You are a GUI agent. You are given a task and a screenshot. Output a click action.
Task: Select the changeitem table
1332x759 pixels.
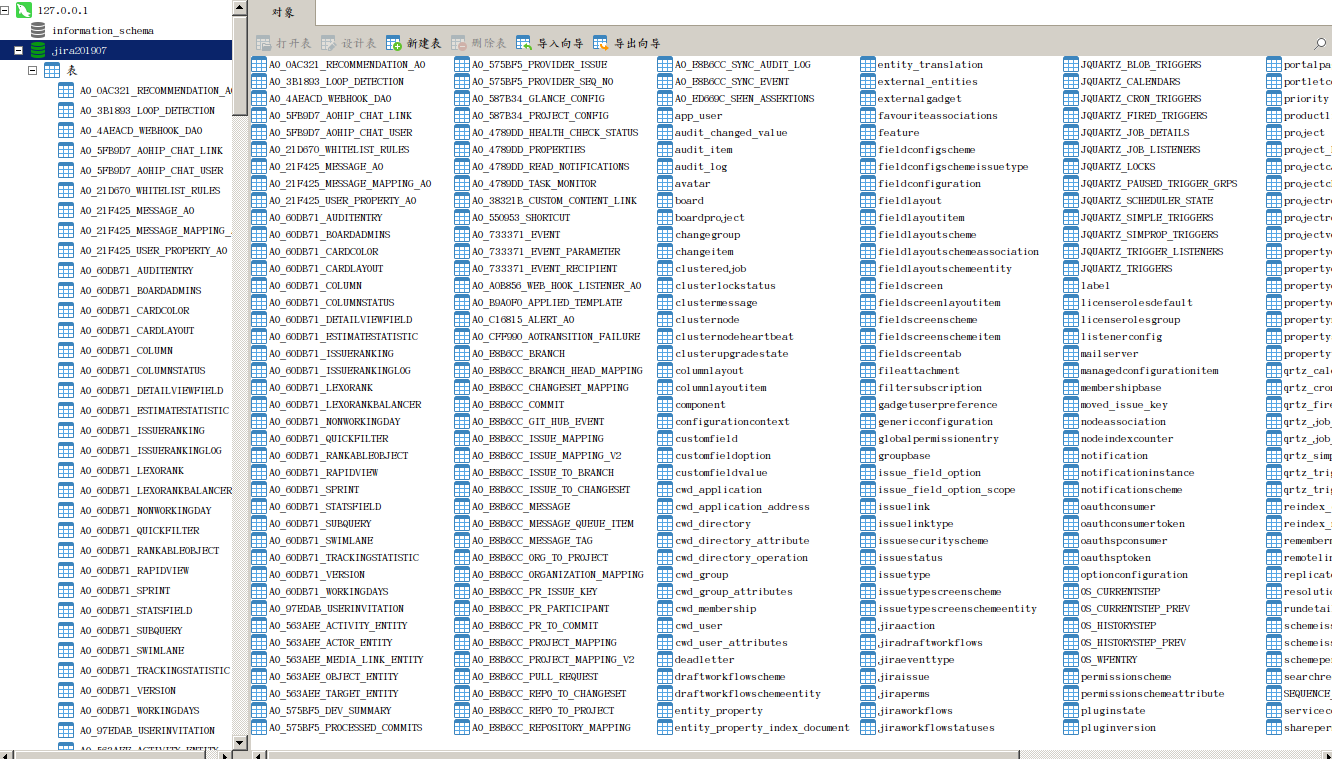click(704, 252)
